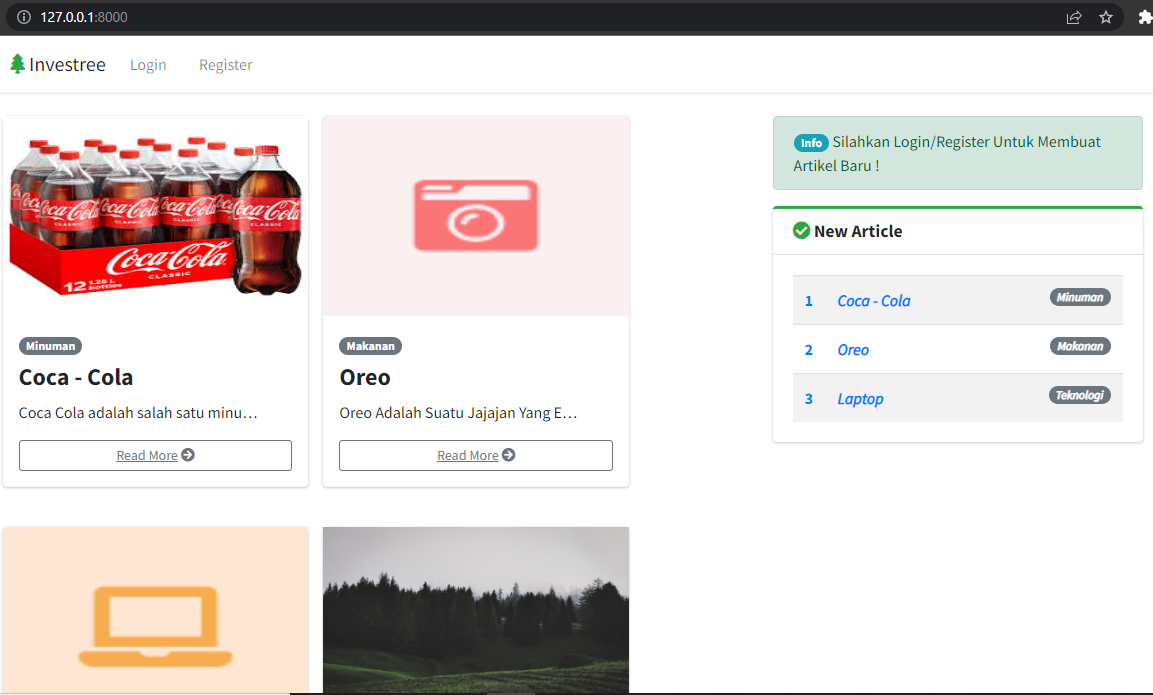The width and height of the screenshot is (1153, 695).
Task: Open the Laptop link in New Article list
Action: pos(860,399)
